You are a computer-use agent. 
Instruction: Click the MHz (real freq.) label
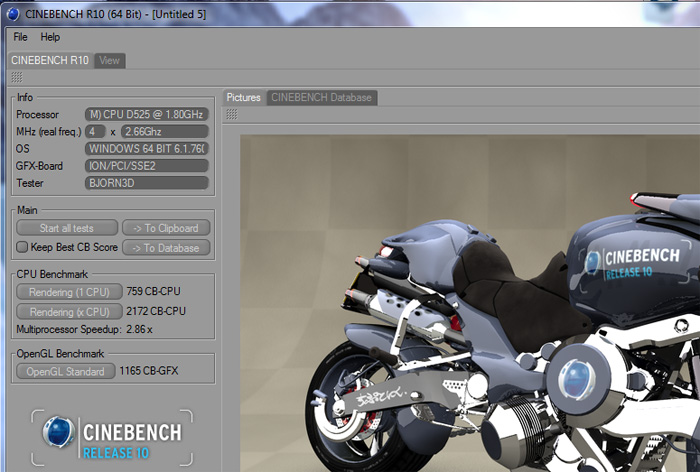pos(49,132)
